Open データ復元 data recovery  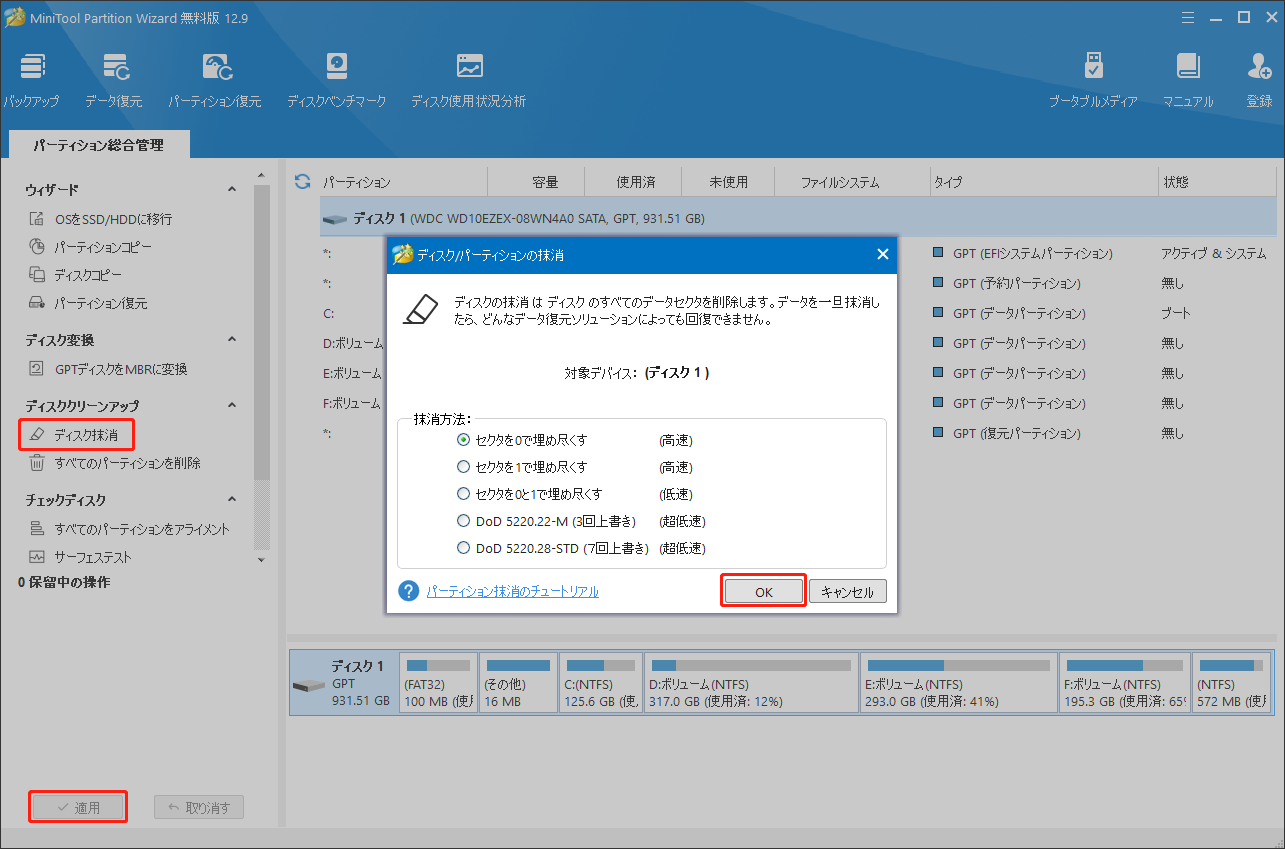click(113, 80)
